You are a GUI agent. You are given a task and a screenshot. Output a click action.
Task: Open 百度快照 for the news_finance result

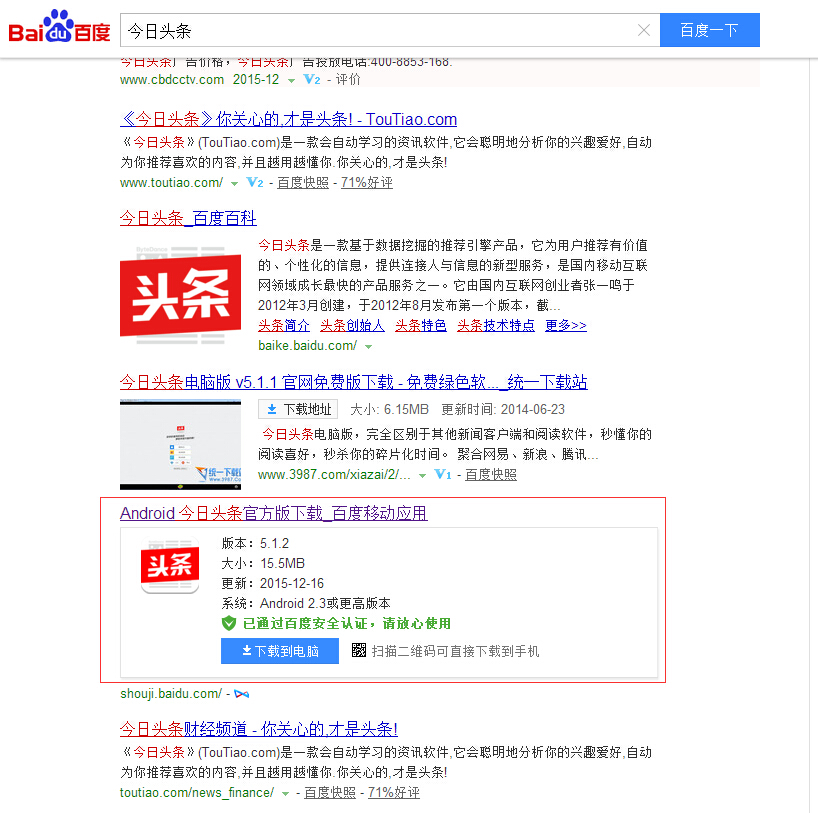330,793
